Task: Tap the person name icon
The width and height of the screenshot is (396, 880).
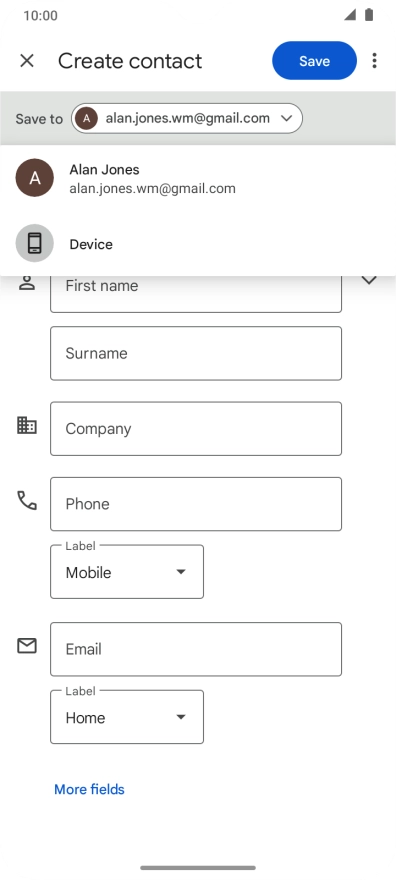Action: click(27, 282)
